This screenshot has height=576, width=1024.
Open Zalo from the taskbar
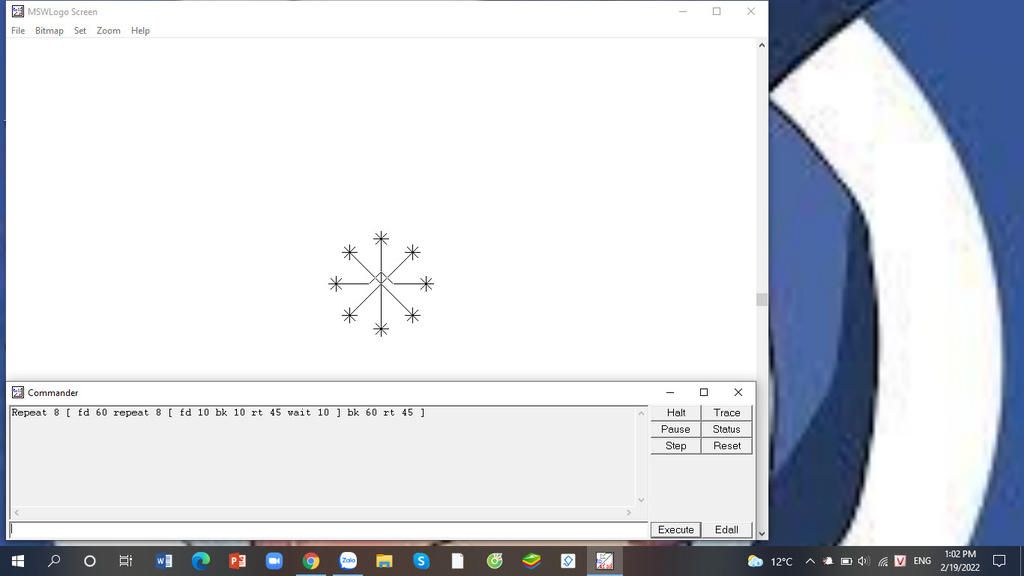coord(348,561)
